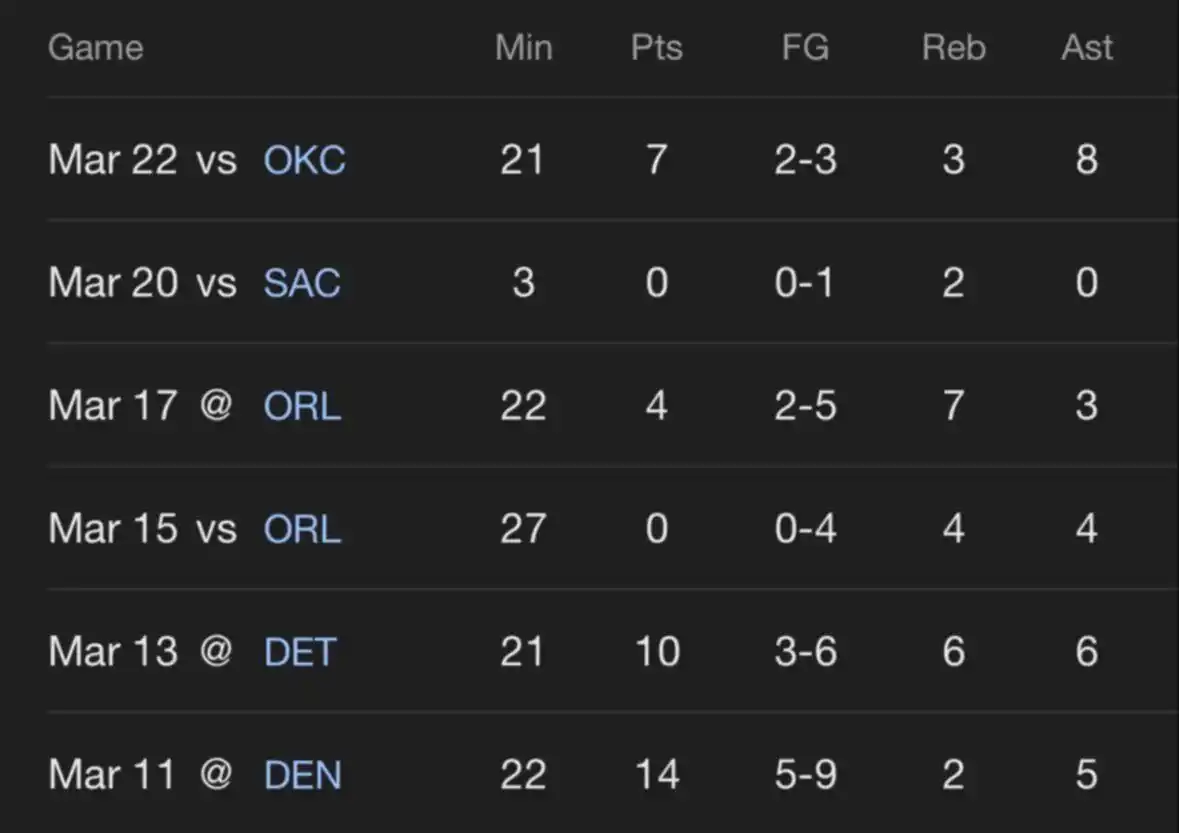Open the DEN team link
The image size is (1179, 833).
[302, 775]
